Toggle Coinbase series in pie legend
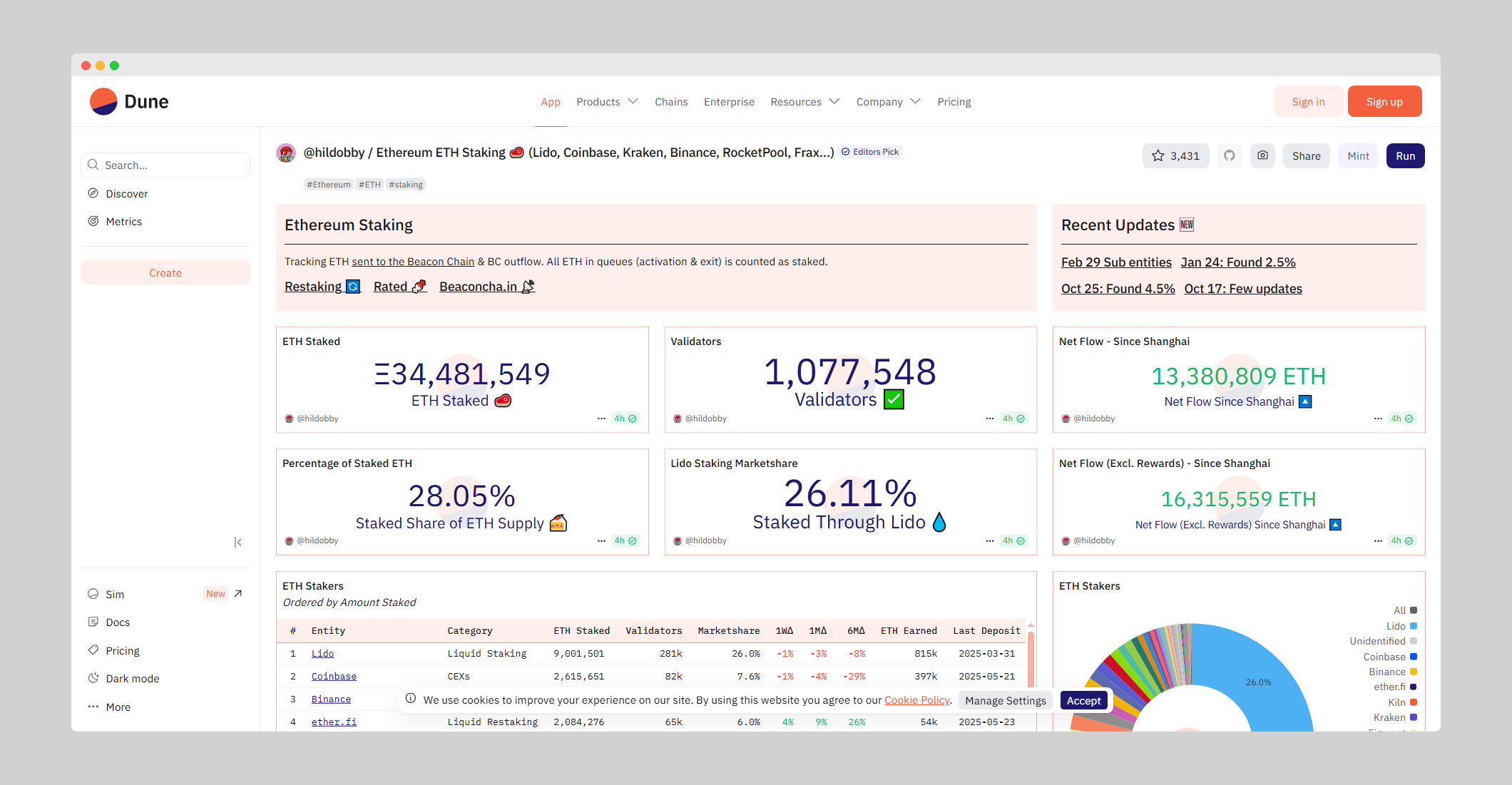Screen dimensions: 1512x785 coord(1384,657)
